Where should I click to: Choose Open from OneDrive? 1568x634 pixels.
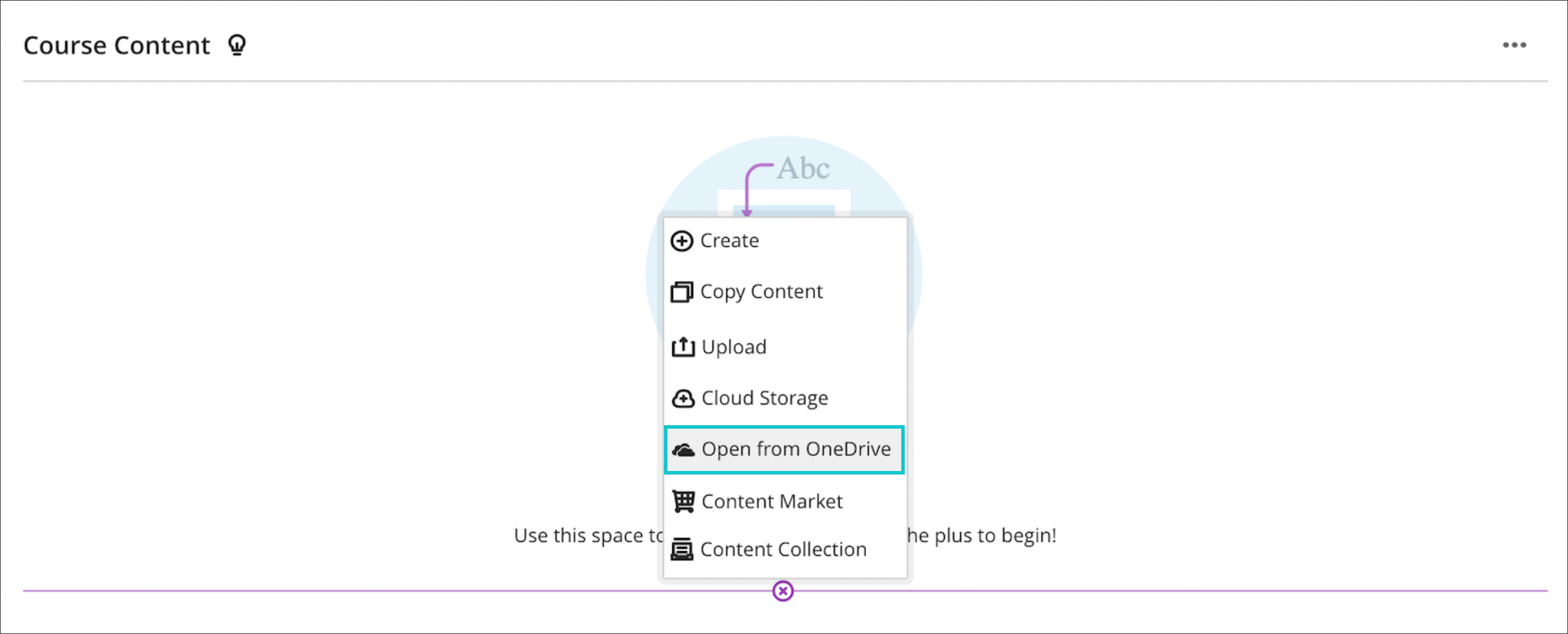(x=796, y=449)
